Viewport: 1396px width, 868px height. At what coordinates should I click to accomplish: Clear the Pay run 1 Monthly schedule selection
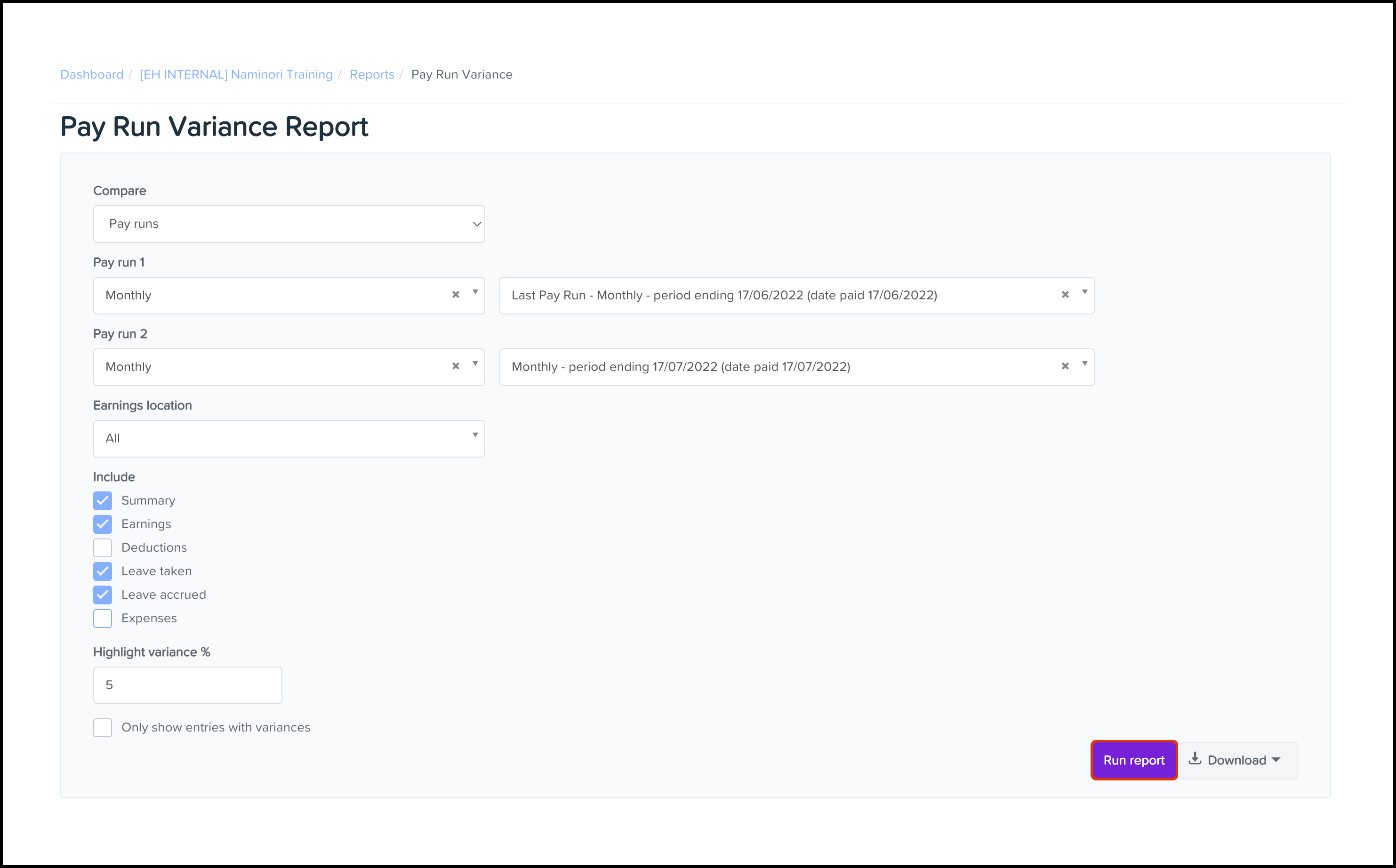(x=455, y=295)
